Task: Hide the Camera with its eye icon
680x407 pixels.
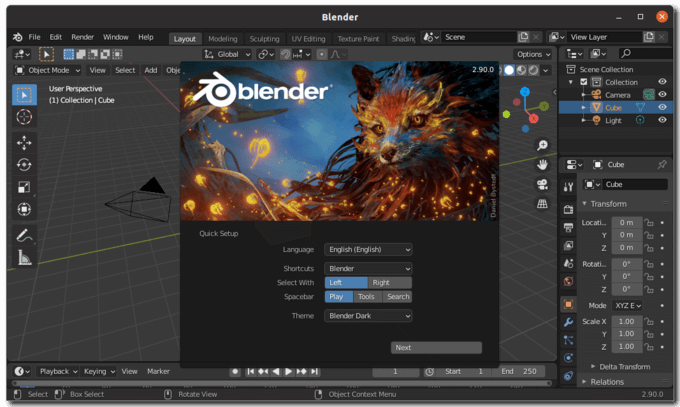Action: pyautogui.click(x=662, y=95)
